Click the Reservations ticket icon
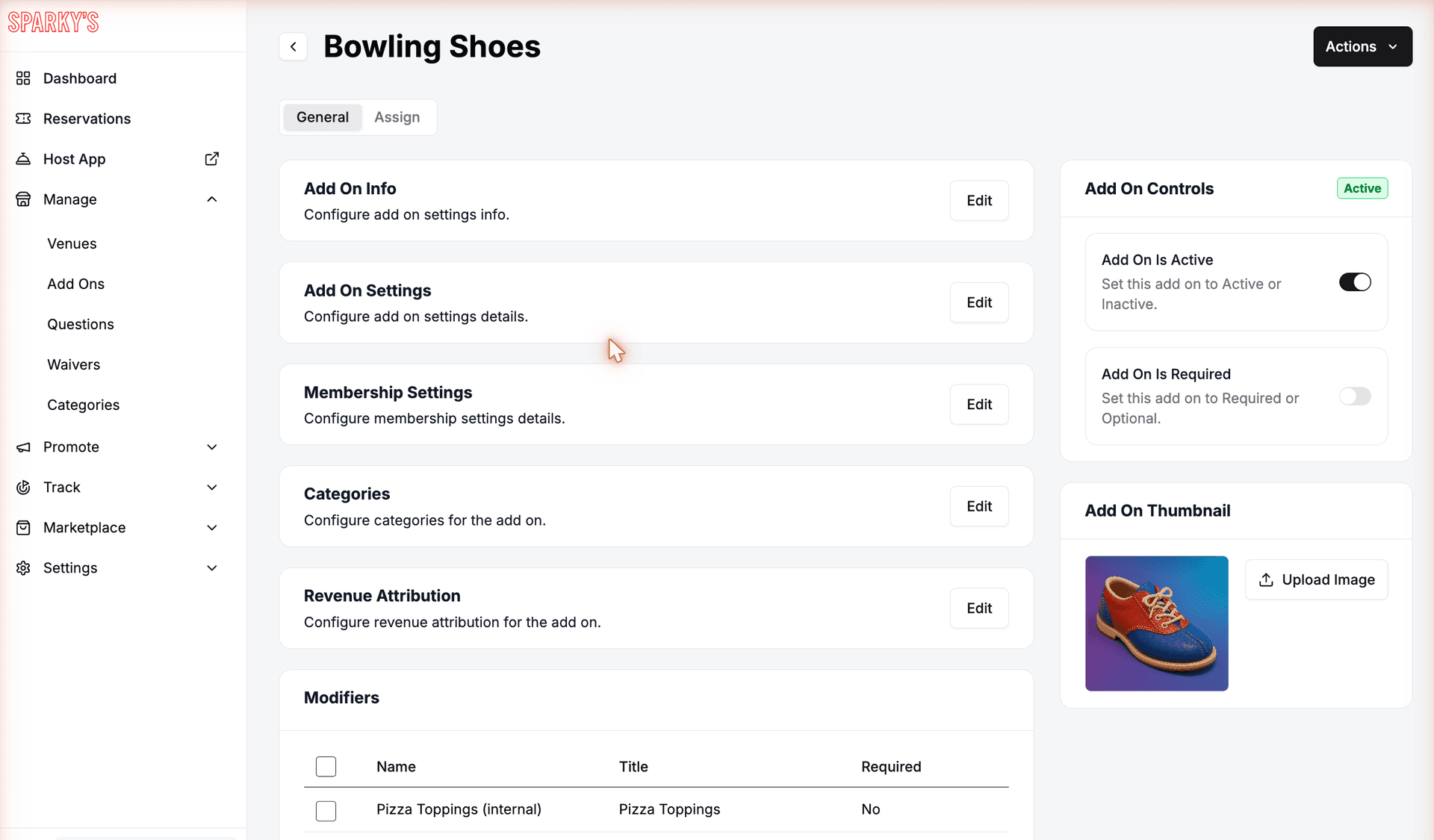 click(x=23, y=119)
